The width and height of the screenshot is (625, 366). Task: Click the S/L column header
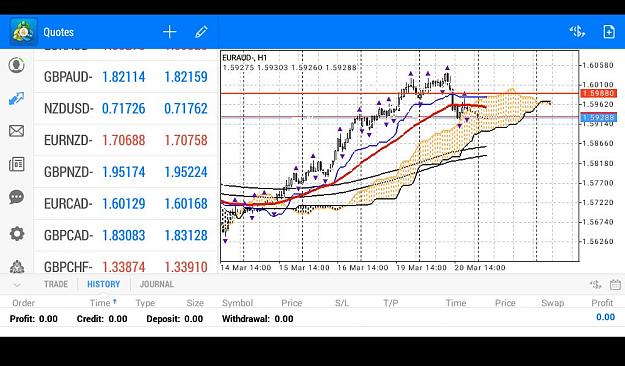coord(342,303)
